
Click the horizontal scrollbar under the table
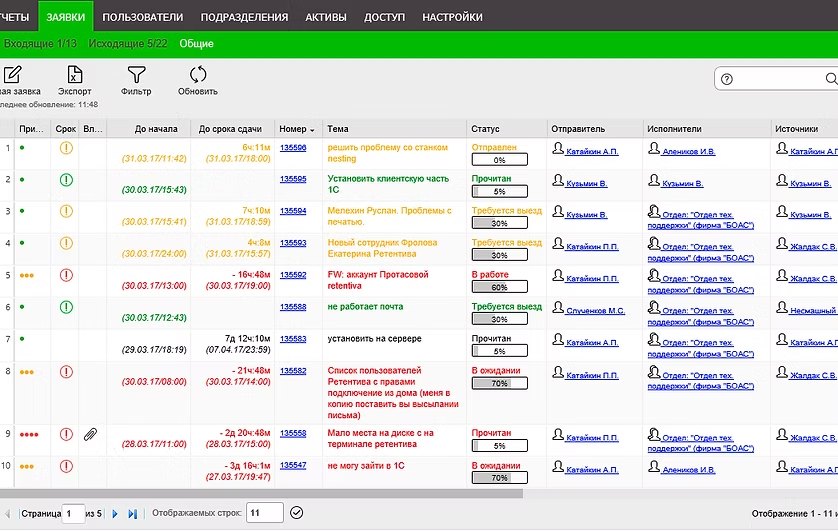tap(261, 494)
